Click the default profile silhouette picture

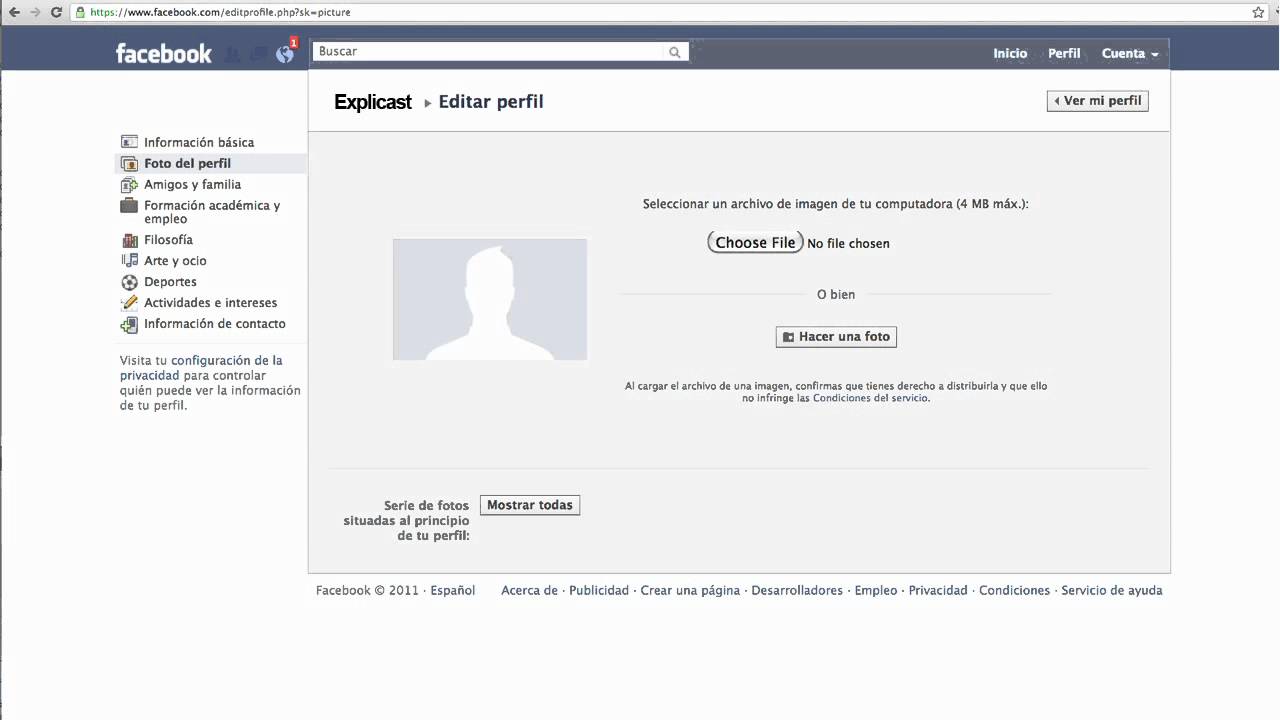point(490,299)
